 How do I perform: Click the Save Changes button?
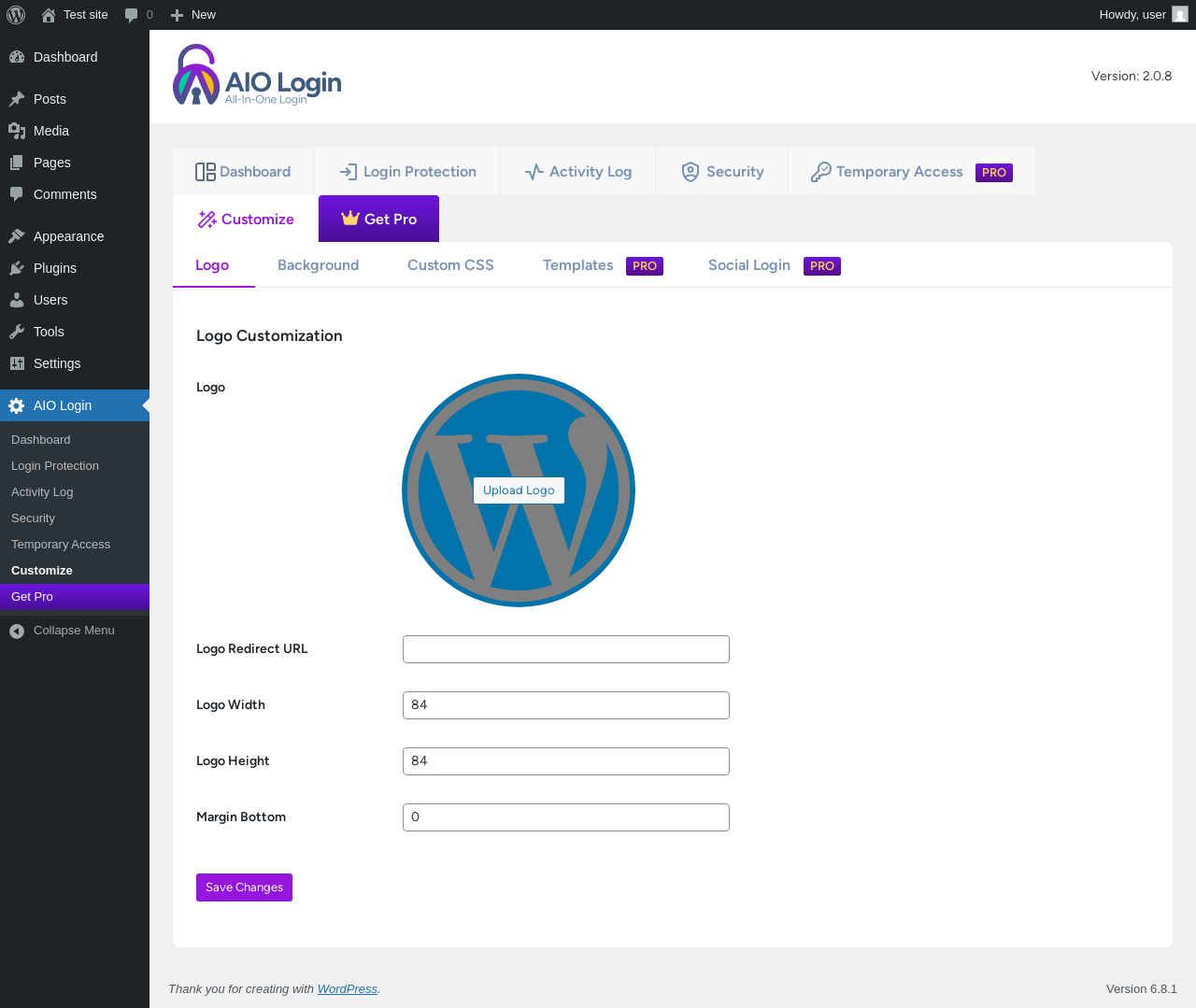[244, 887]
